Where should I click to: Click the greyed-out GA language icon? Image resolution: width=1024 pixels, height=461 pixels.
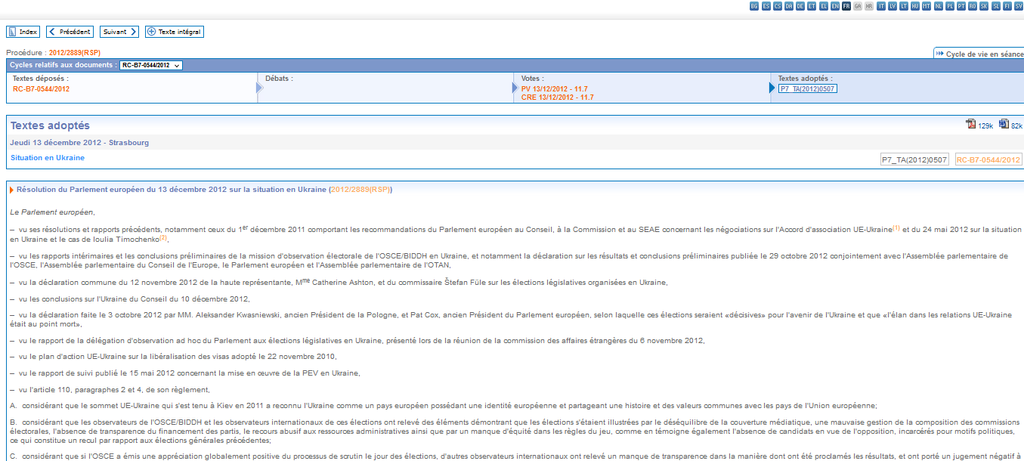[x=857, y=6]
